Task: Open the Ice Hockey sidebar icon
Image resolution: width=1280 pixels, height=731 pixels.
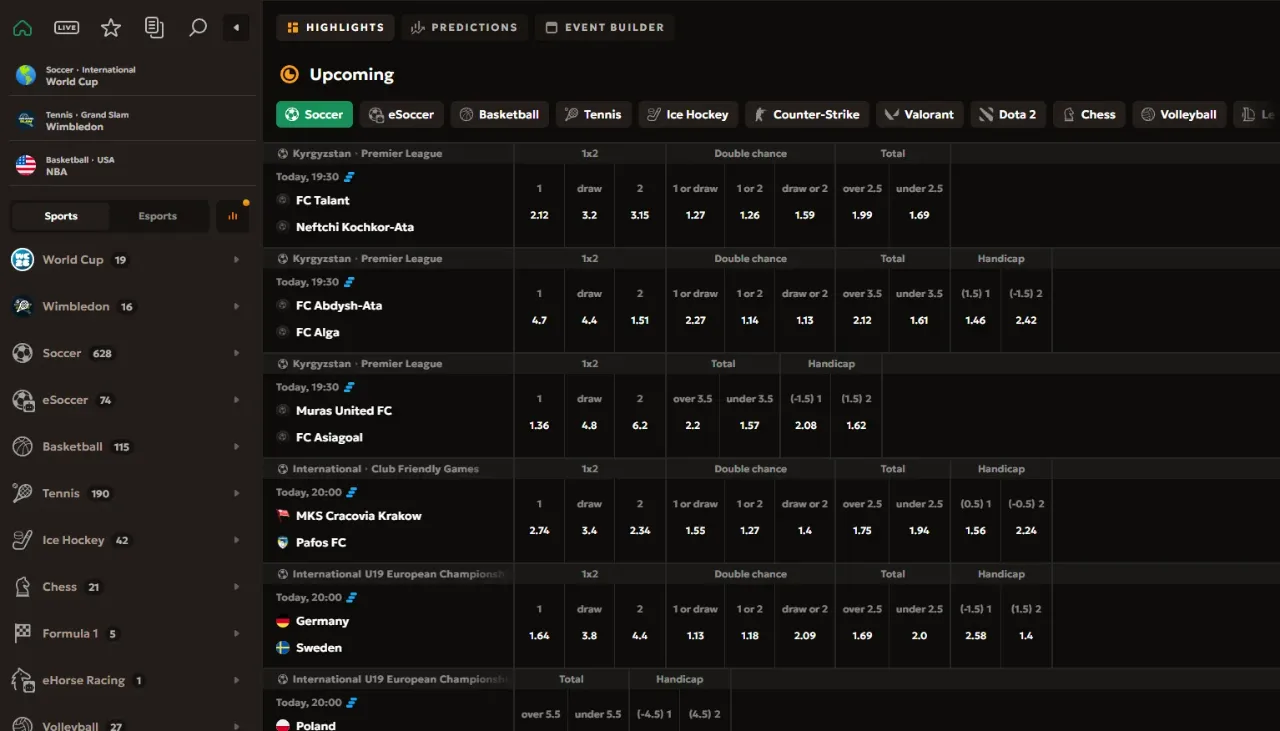Action: point(22,540)
